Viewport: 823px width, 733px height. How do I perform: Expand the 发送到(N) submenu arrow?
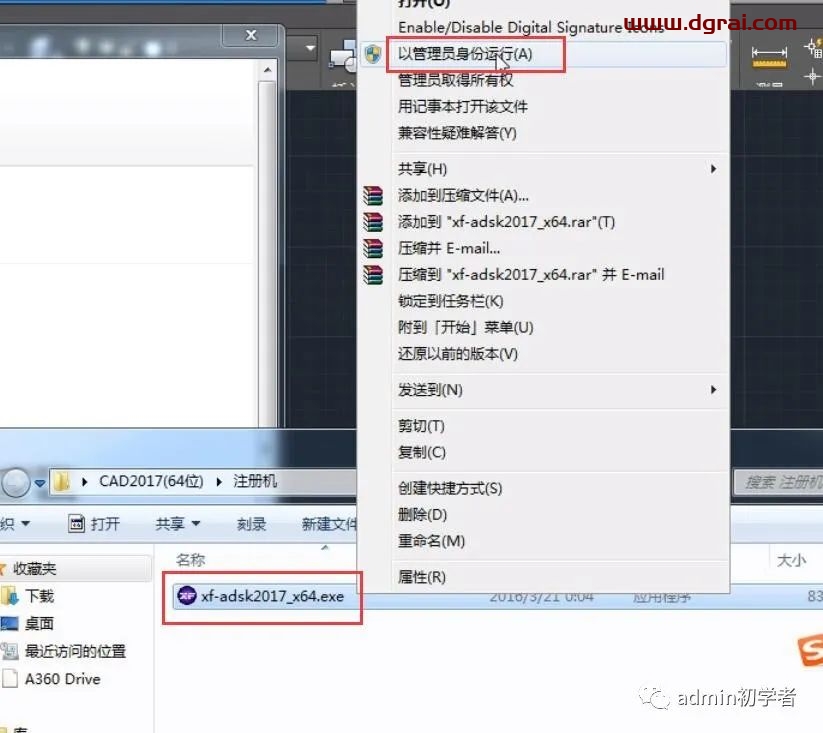coord(713,390)
